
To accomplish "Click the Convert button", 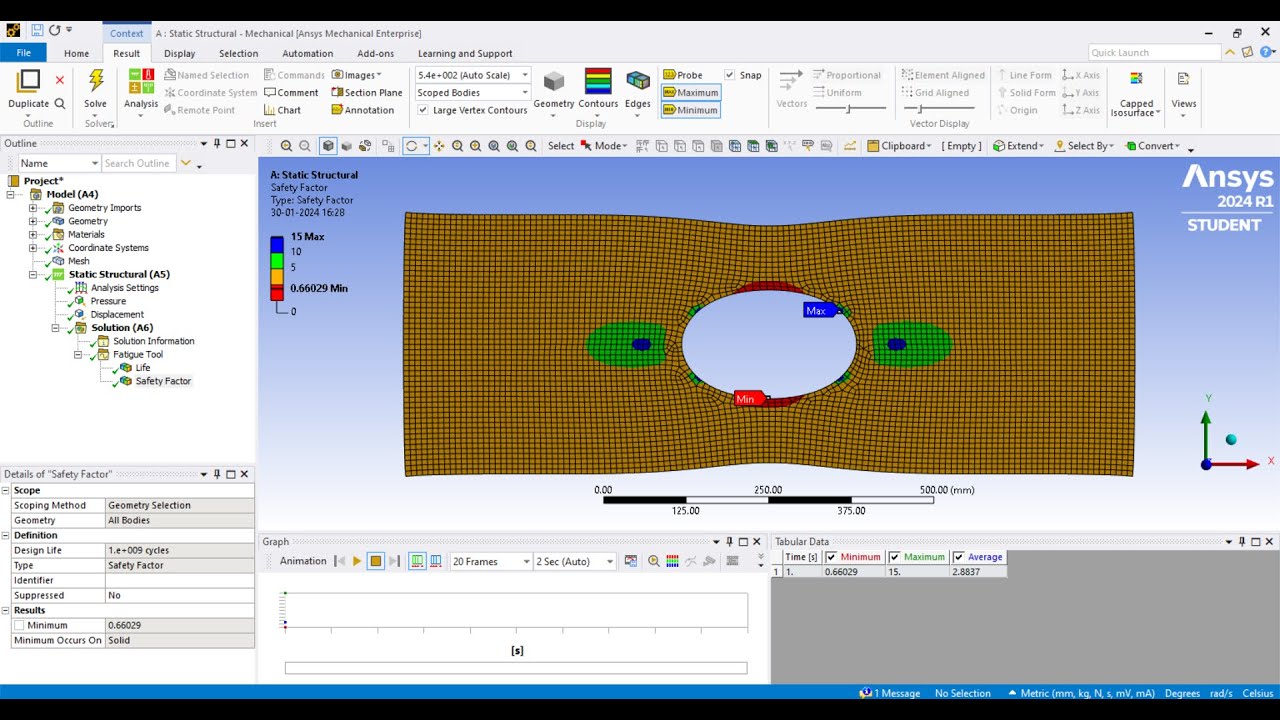I will [x=1153, y=146].
